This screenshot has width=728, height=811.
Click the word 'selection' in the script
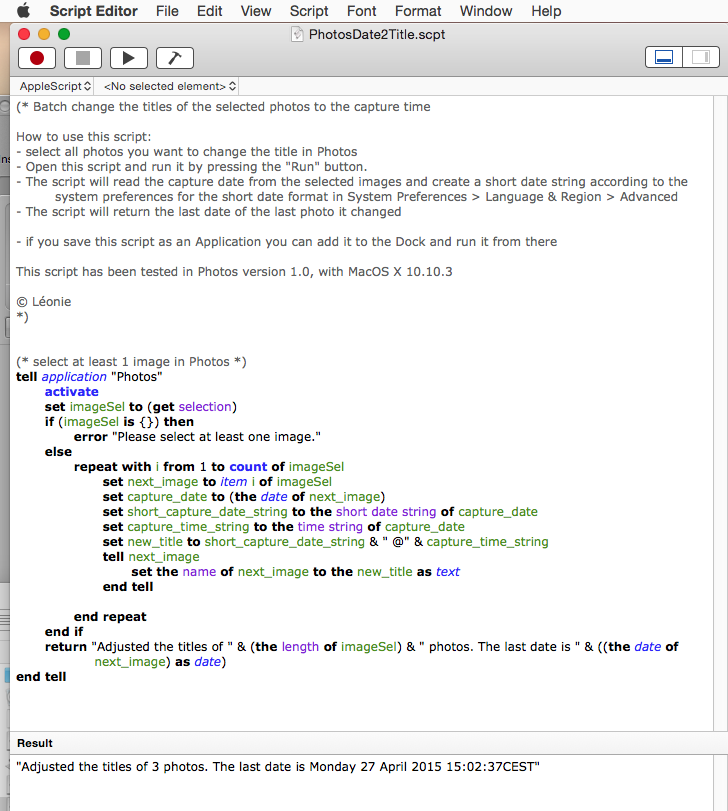tap(205, 407)
